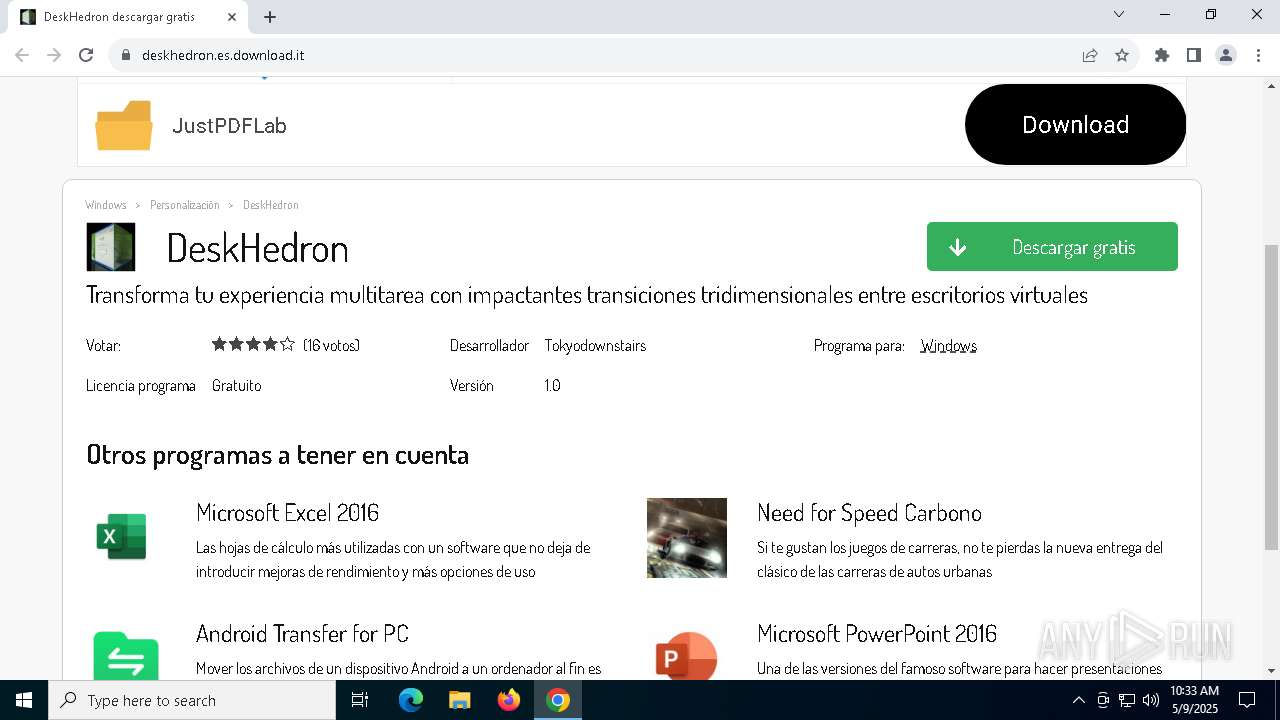
Task: Select the DeskHedron descargar gratis tab
Action: click(128, 17)
